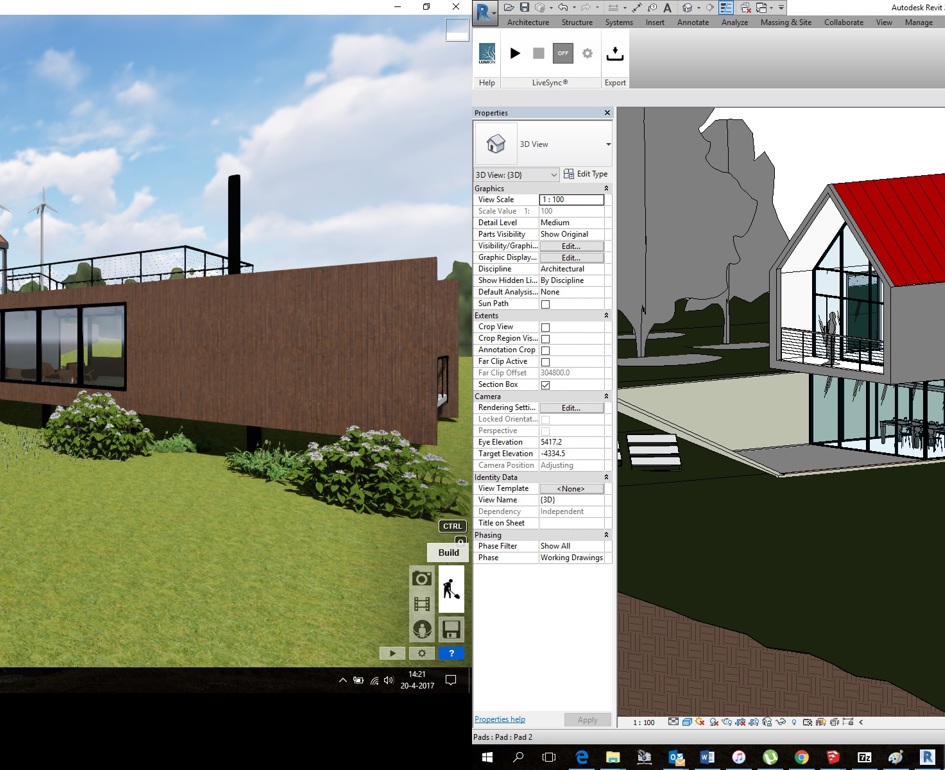Image resolution: width=945 pixels, height=770 pixels.
Task: Click the Lumion Export download icon
Action: [x=615, y=54]
